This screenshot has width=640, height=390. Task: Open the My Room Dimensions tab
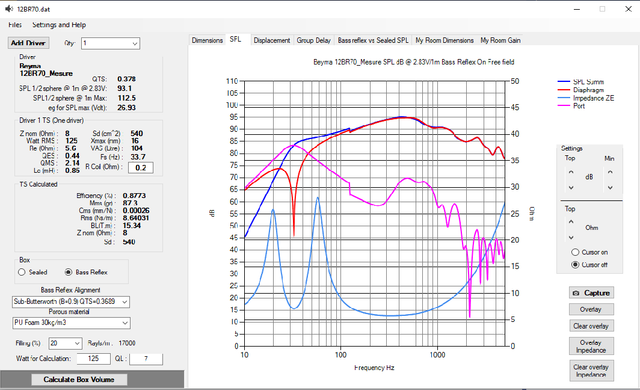click(x=444, y=40)
